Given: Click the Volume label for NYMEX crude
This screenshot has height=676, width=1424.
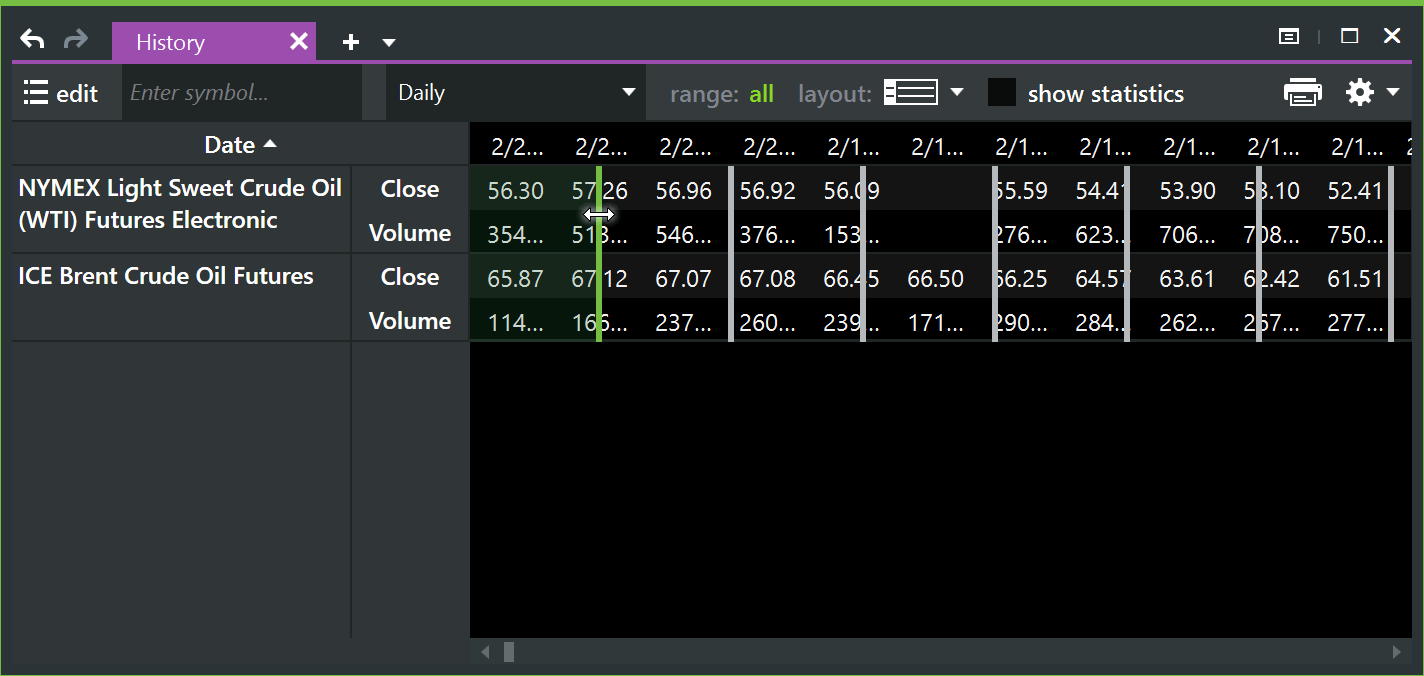Looking at the screenshot, I should (x=410, y=233).
